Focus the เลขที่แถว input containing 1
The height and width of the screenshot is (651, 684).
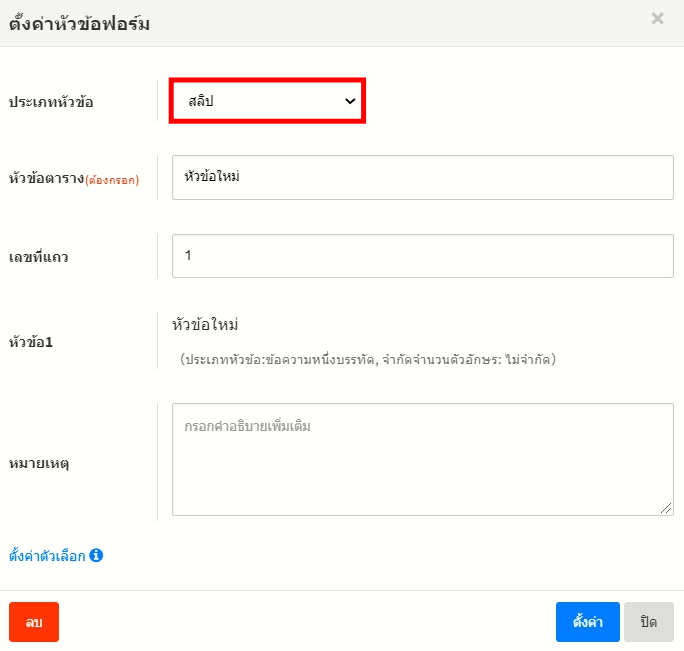click(422, 256)
